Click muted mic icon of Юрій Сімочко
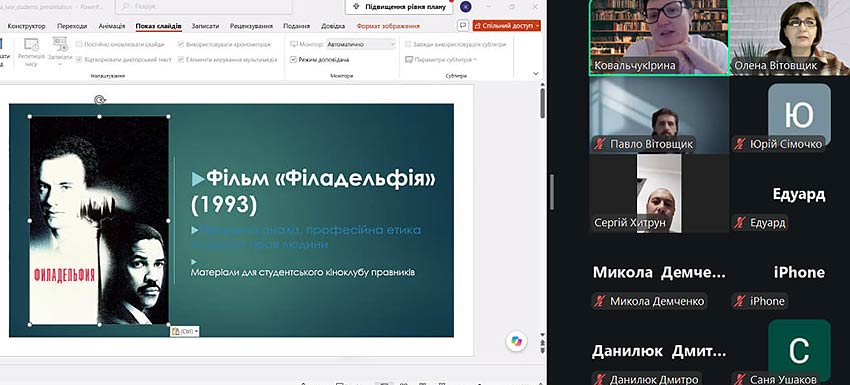 point(739,144)
